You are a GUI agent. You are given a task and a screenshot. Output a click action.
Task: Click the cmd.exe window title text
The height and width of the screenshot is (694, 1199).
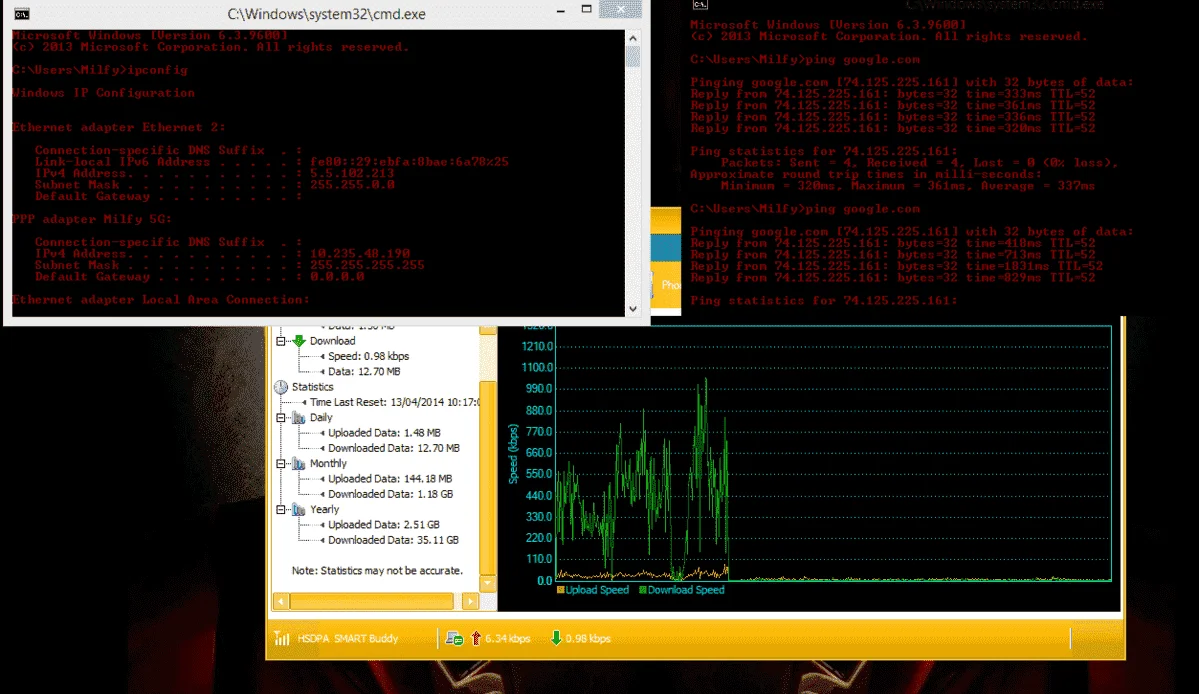[326, 14]
